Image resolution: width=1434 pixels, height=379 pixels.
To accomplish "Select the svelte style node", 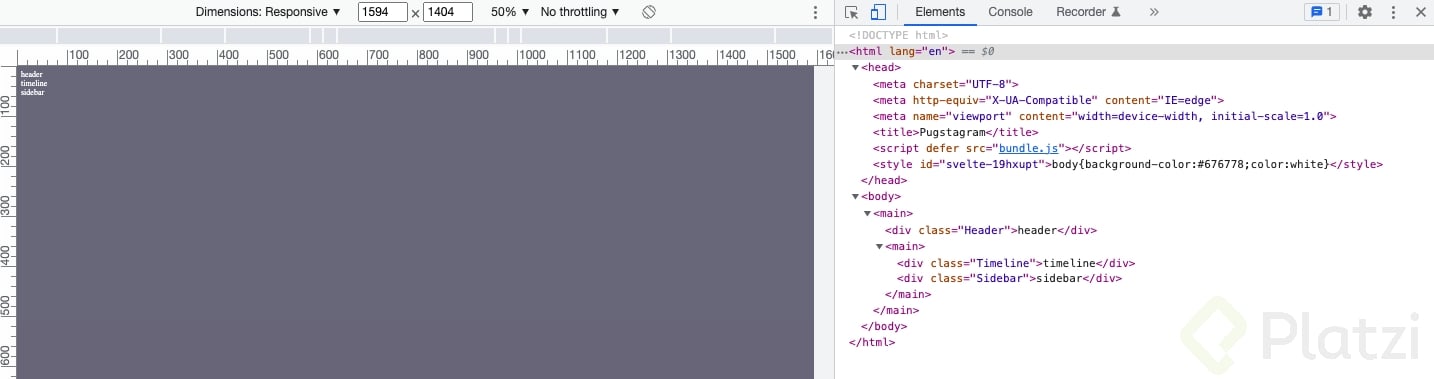I will pyautogui.click(x=1128, y=164).
